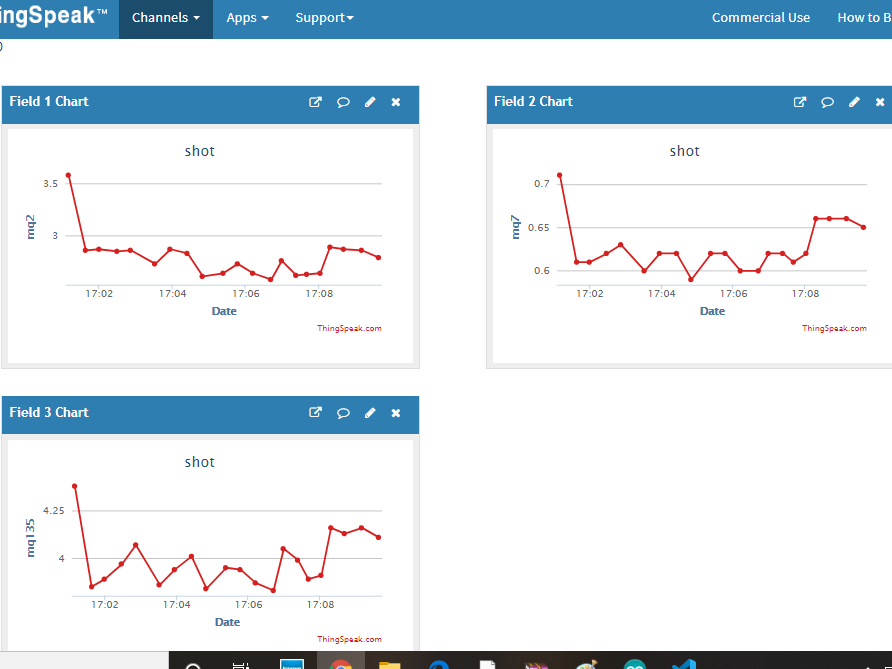The width and height of the screenshot is (892, 669).
Task: Open Field 3 Chart in new window
Action: 315,413
